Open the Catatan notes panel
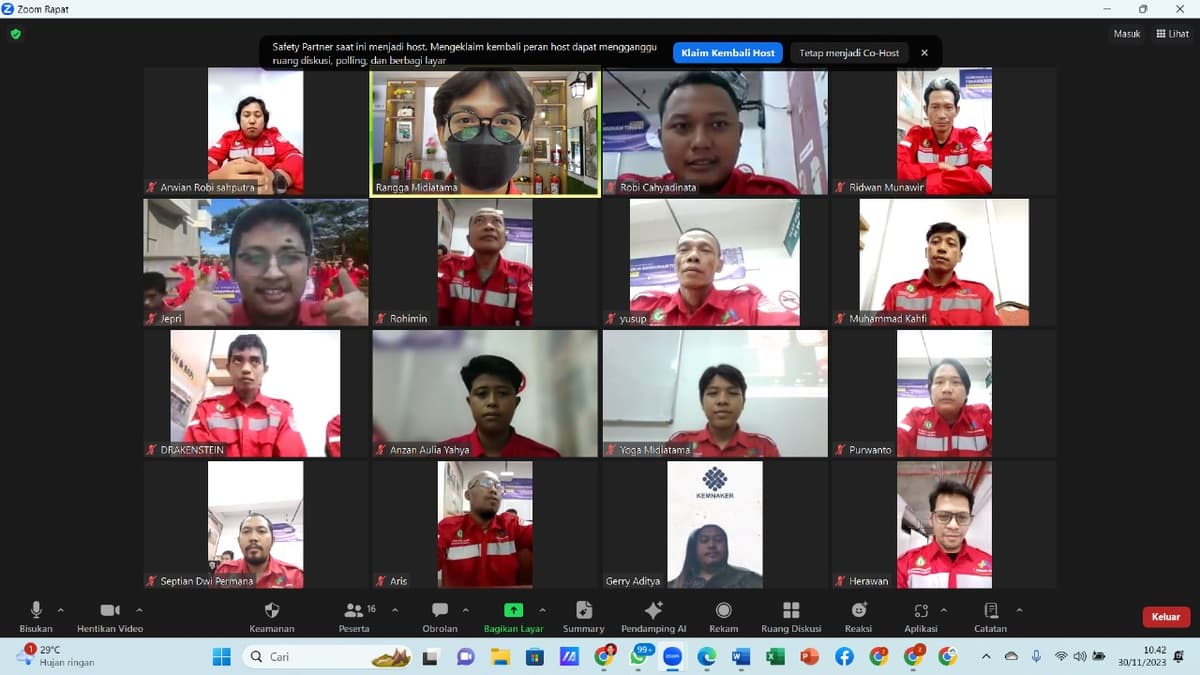This screenshot has width=1200, height=675. point(990,617)
